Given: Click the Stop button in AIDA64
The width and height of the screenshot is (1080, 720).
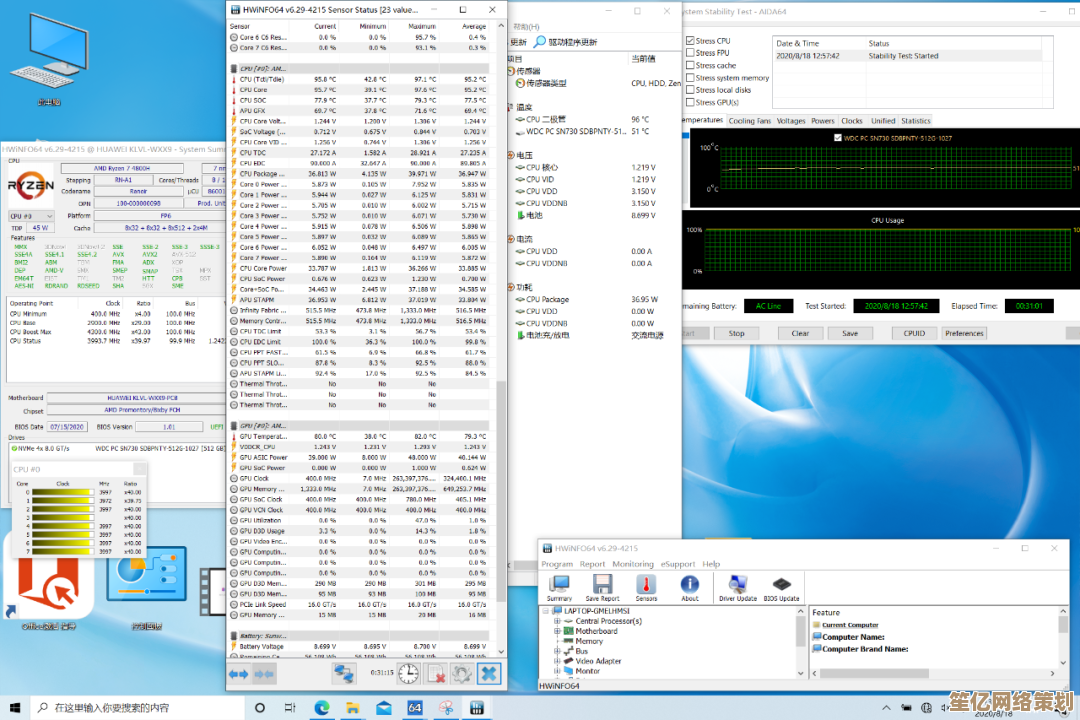Looking at the screenshot, I should click(x=736, y=333).
